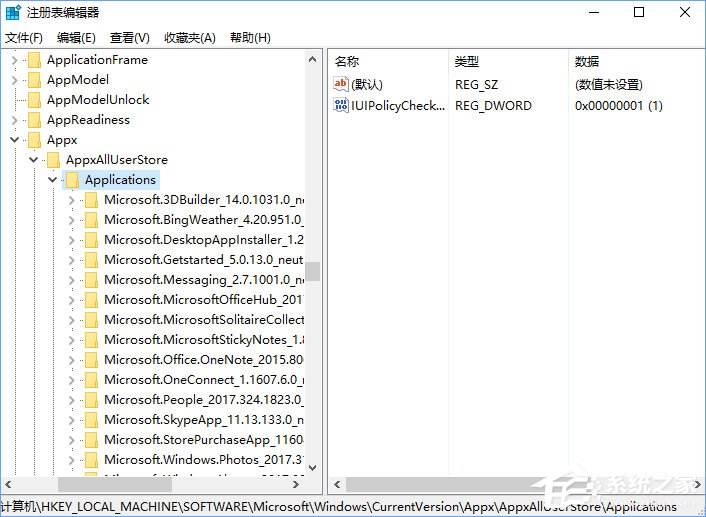Expand the AppModel key
706x517 pixels.
coord(14,80)
